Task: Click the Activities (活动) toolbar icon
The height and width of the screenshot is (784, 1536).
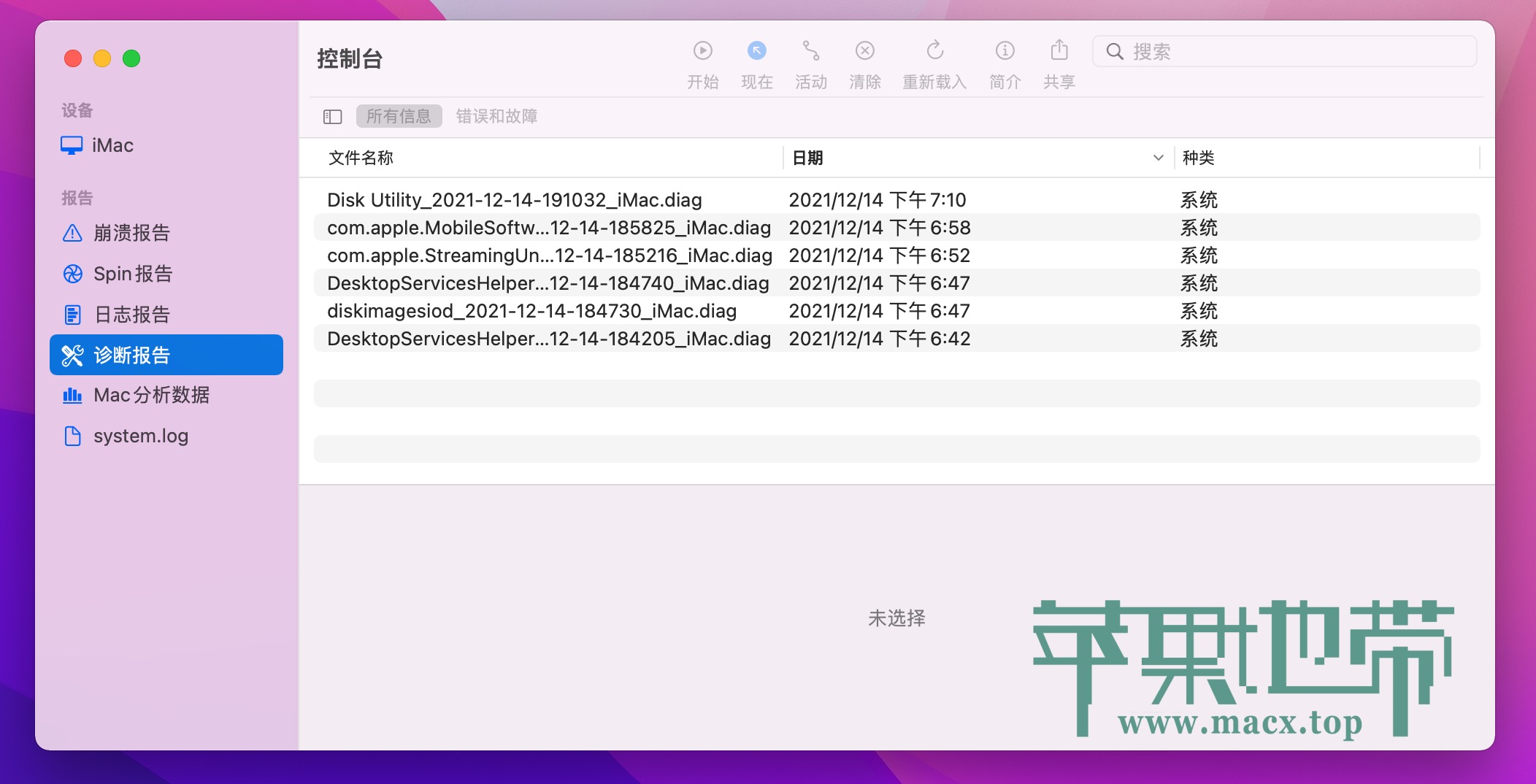Action: pyautogui.click(x=810, y=51)
